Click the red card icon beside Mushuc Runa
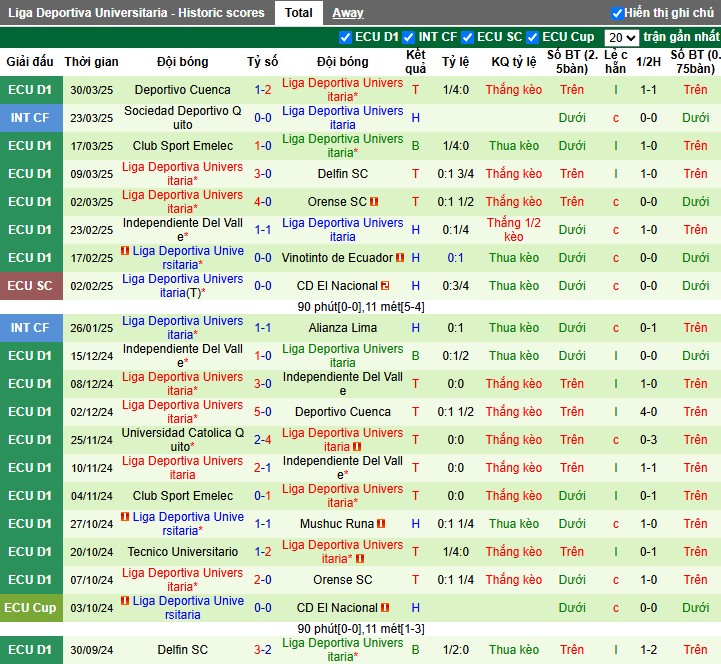Screen dimensions: 721x664 [381, 524]
